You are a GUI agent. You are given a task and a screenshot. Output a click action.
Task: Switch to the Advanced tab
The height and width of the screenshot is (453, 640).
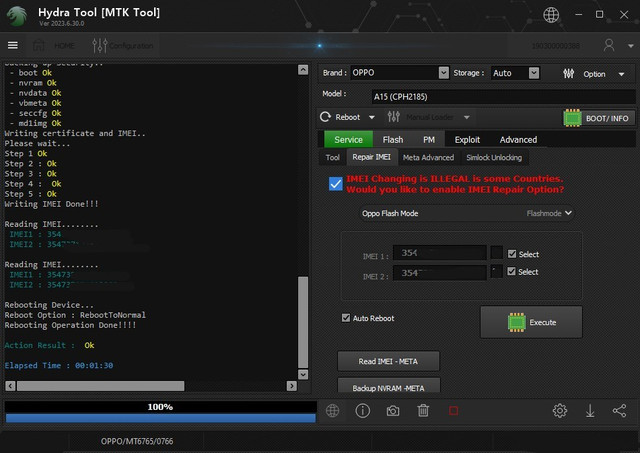tap(518, 140)
